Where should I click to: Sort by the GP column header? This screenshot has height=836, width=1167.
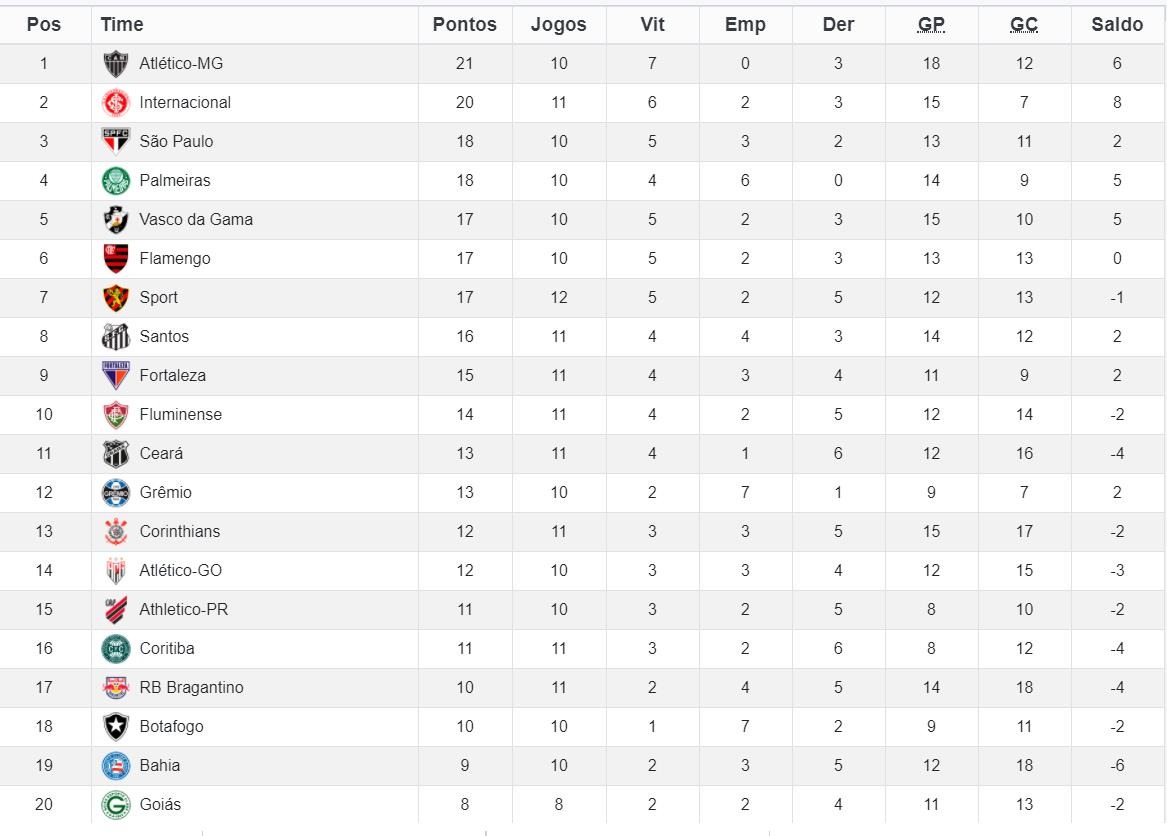pos(931,25)
